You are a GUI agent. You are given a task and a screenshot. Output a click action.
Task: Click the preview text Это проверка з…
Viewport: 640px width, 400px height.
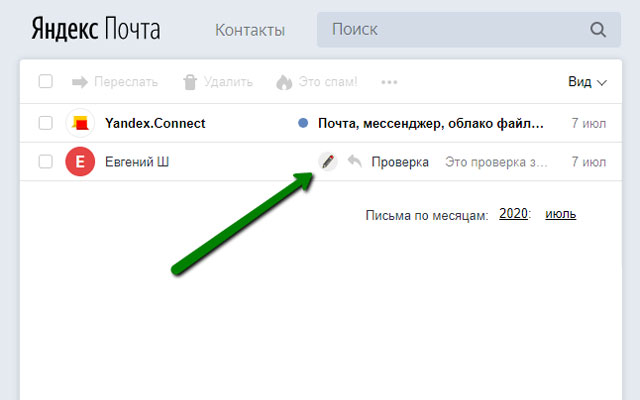pos(496,162)
